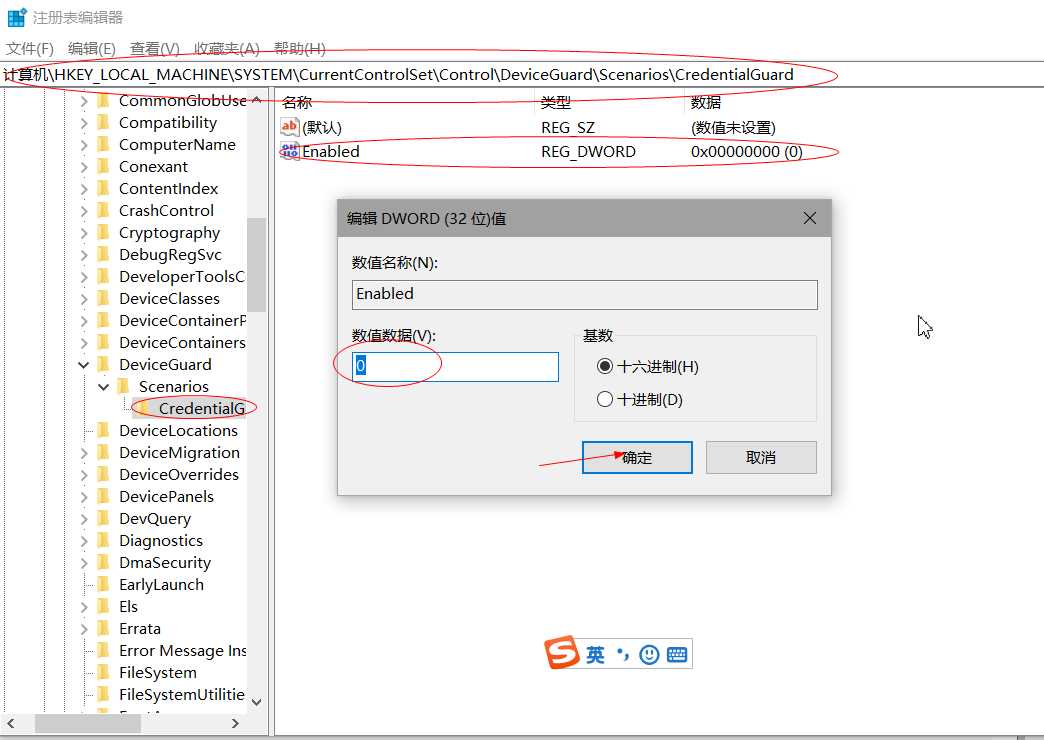Viewport: 1044px width, 740px height.
Task: Click the DeviceGuard folder icon
Action: [103, 364]
